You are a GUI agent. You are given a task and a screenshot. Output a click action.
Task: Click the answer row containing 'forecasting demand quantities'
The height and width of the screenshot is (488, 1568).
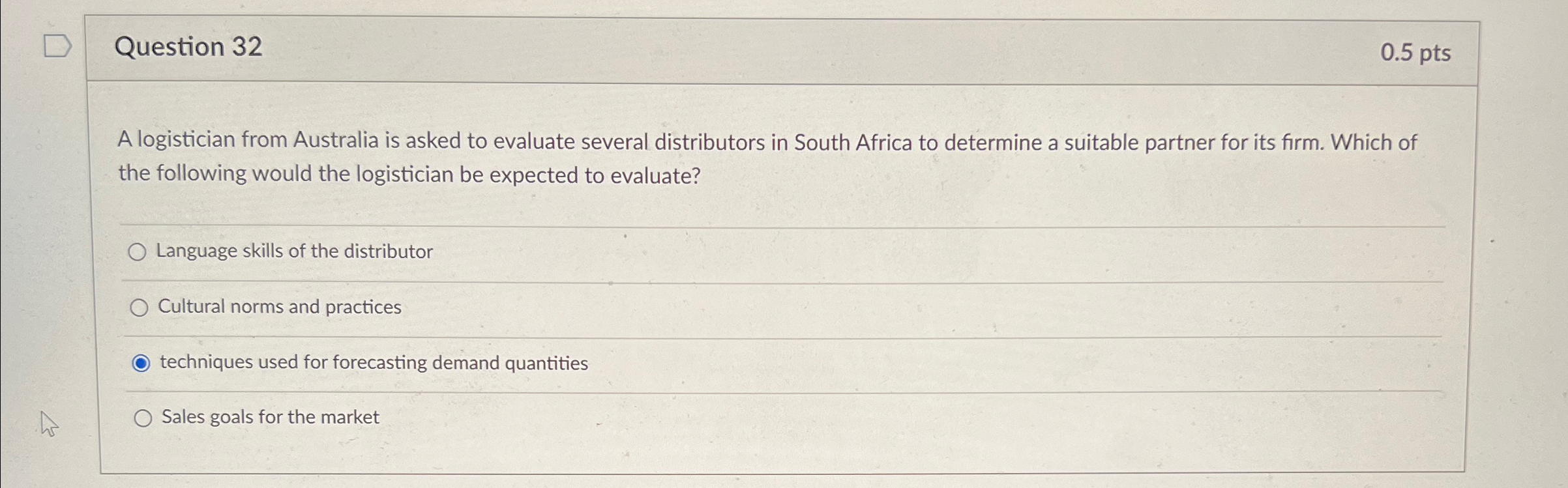pos(374,362)
